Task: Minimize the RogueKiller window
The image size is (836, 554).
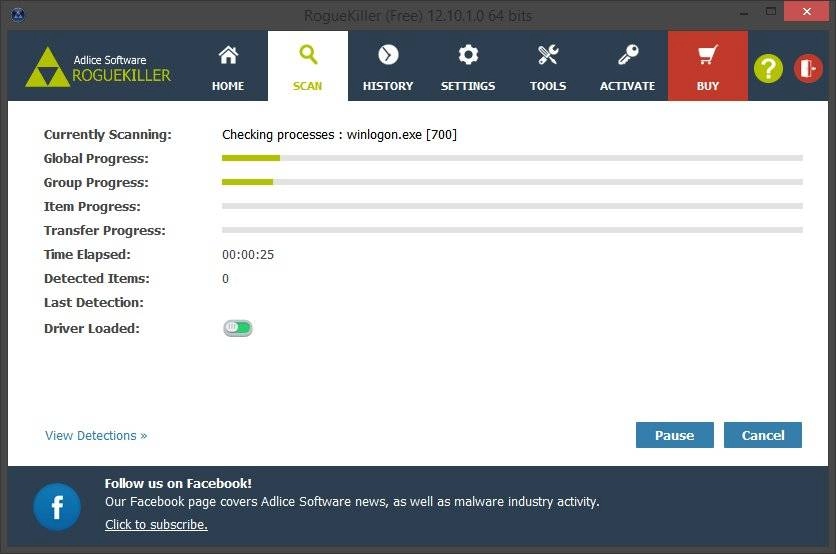Action: pyautogui.click(x=744, y=12)
